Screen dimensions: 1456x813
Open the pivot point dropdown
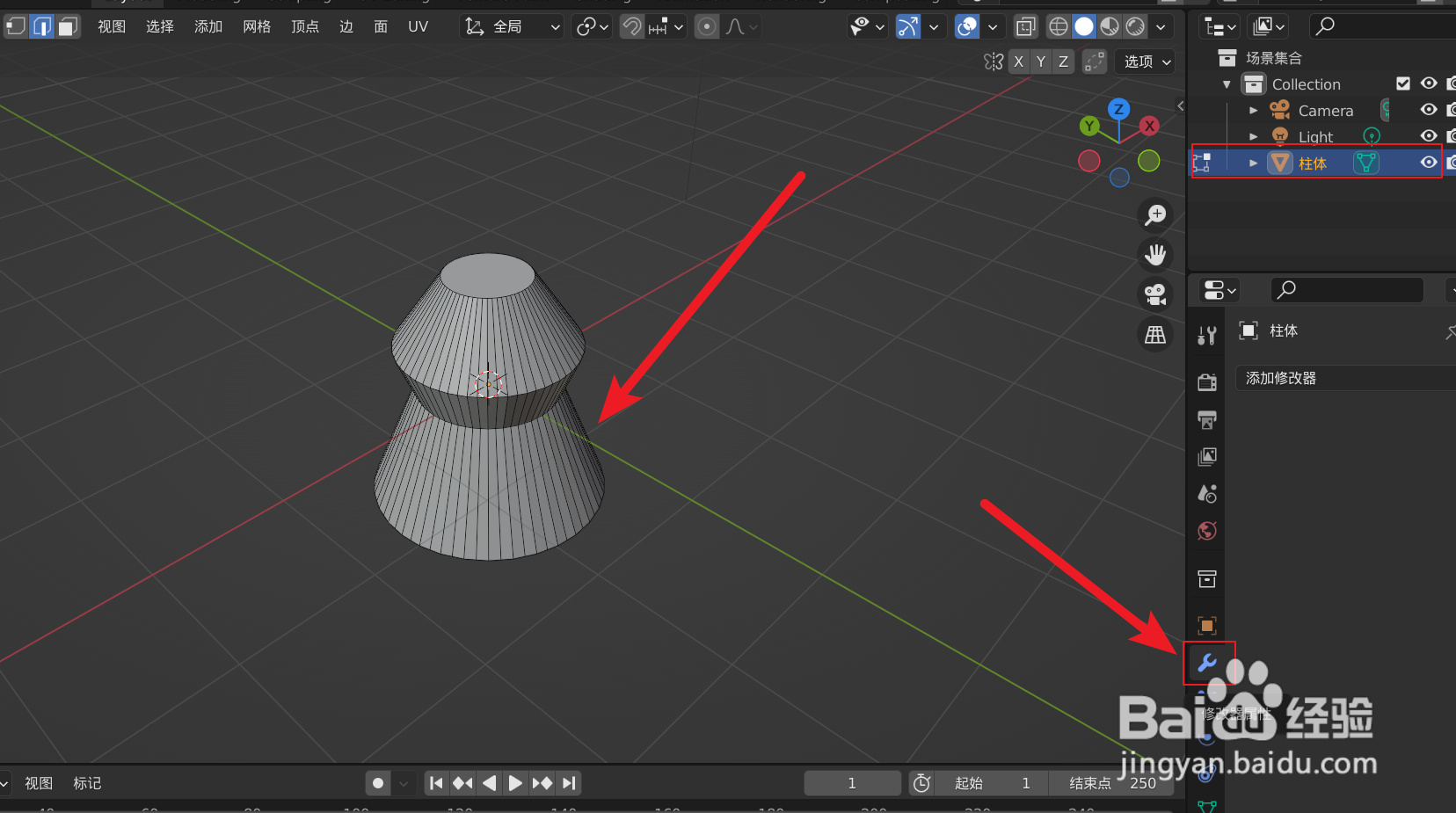pyautogui.click(x=593, y=26)
